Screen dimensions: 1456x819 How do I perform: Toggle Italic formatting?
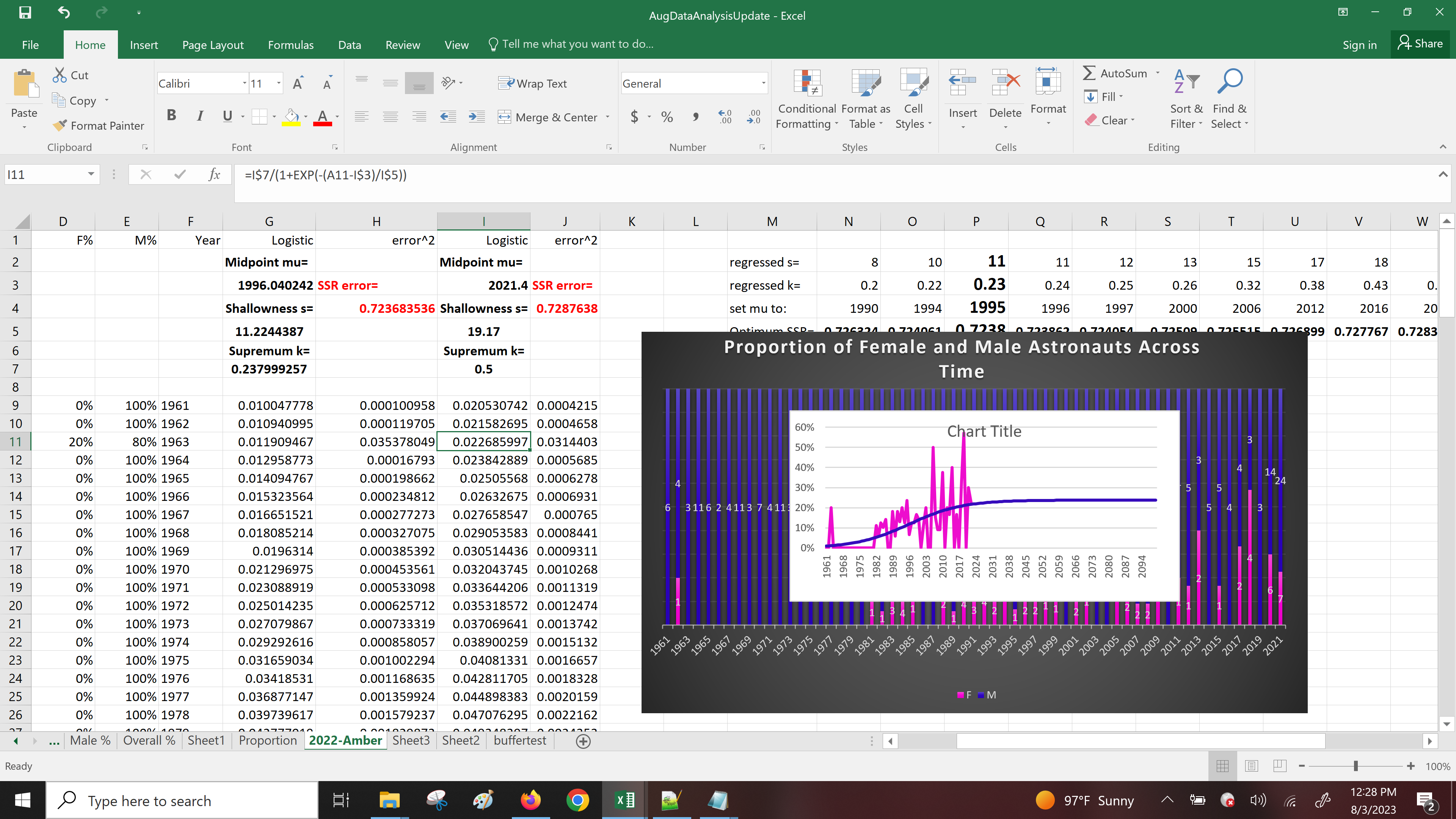[x=199, y=116]
